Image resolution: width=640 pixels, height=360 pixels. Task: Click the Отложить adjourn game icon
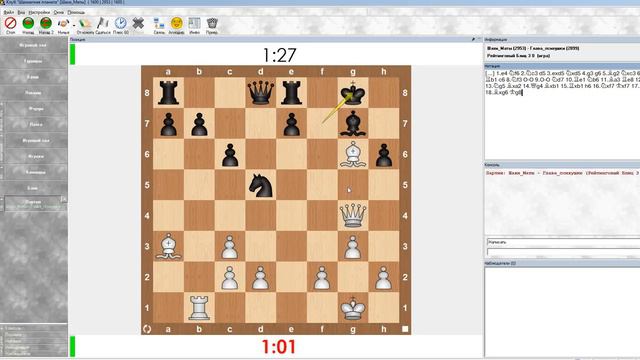pos(85,23)
